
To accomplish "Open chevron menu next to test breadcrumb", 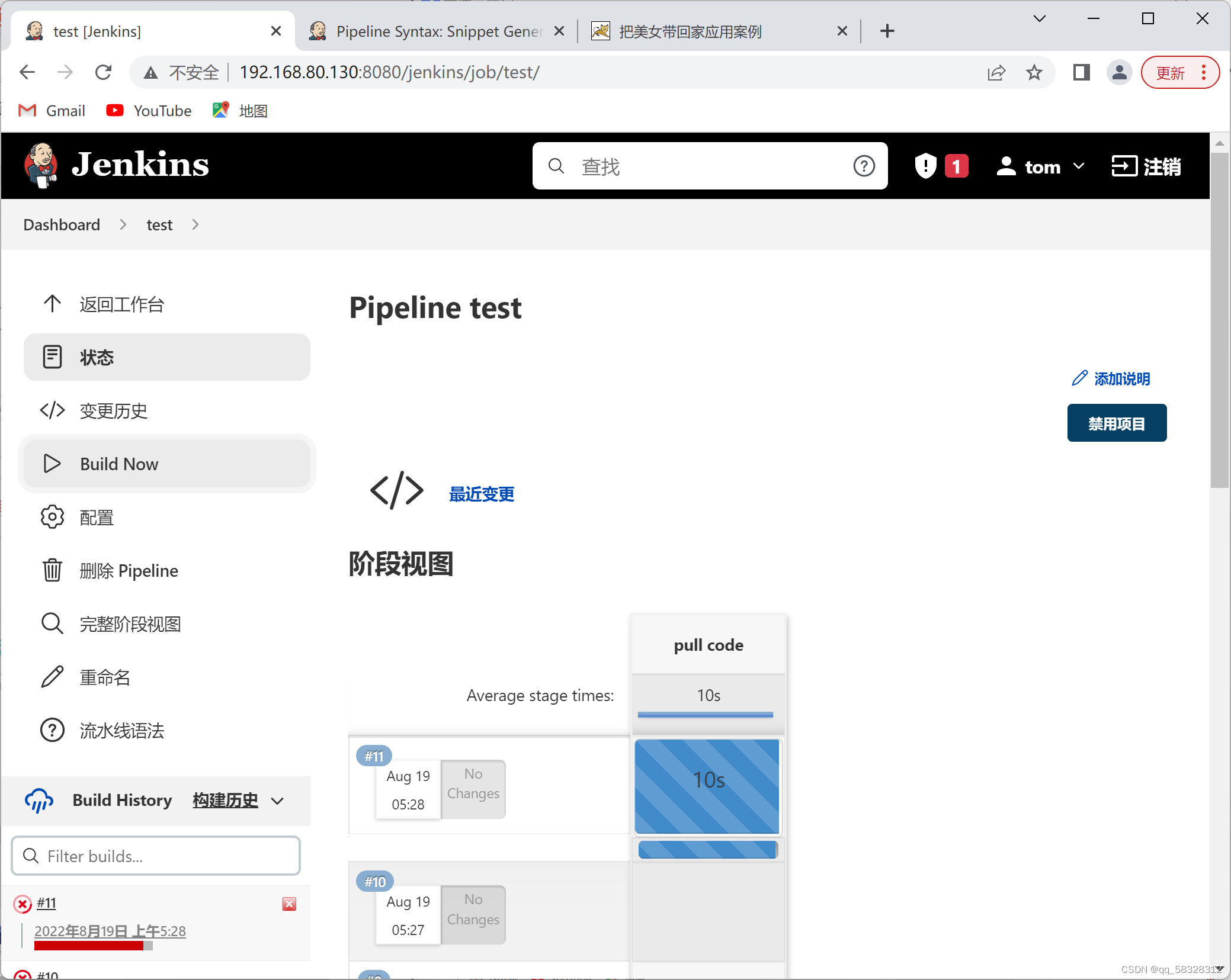I will click(195, 225).
